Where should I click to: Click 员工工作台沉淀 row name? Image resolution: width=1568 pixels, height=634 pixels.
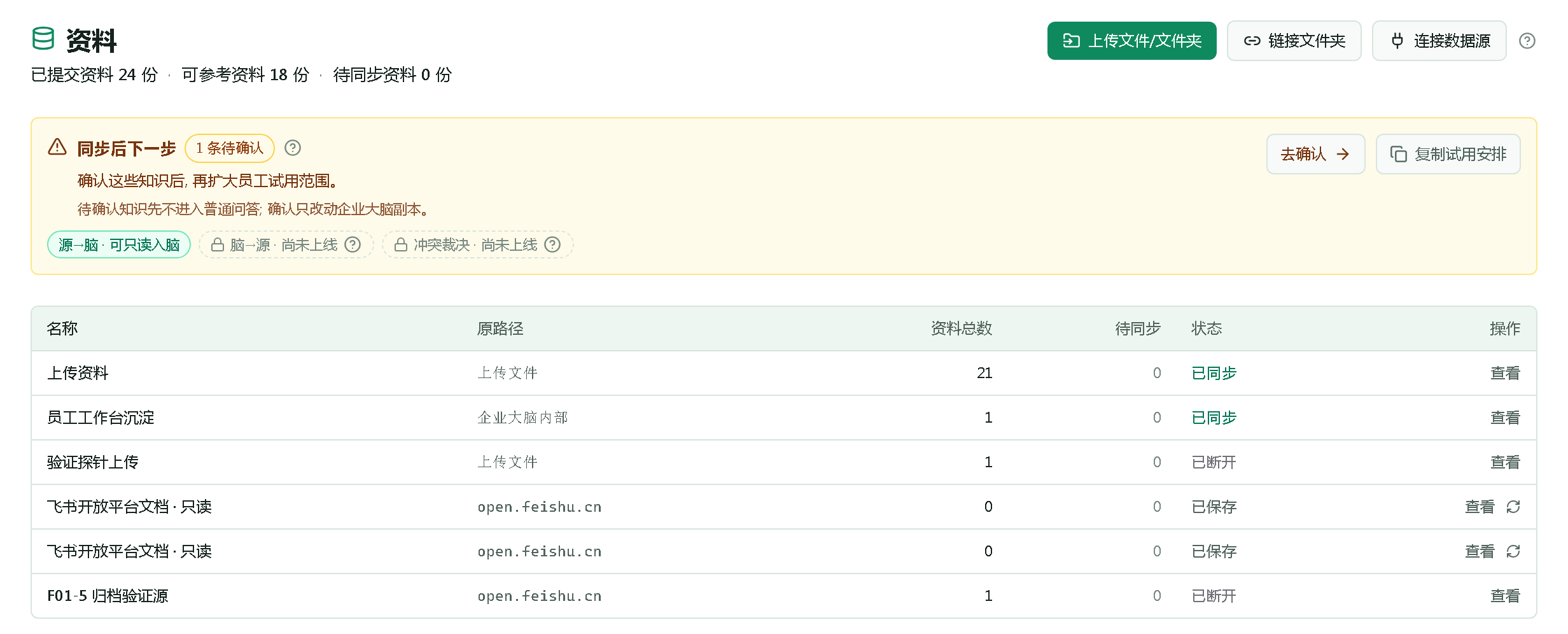click(x=101, y=418)
